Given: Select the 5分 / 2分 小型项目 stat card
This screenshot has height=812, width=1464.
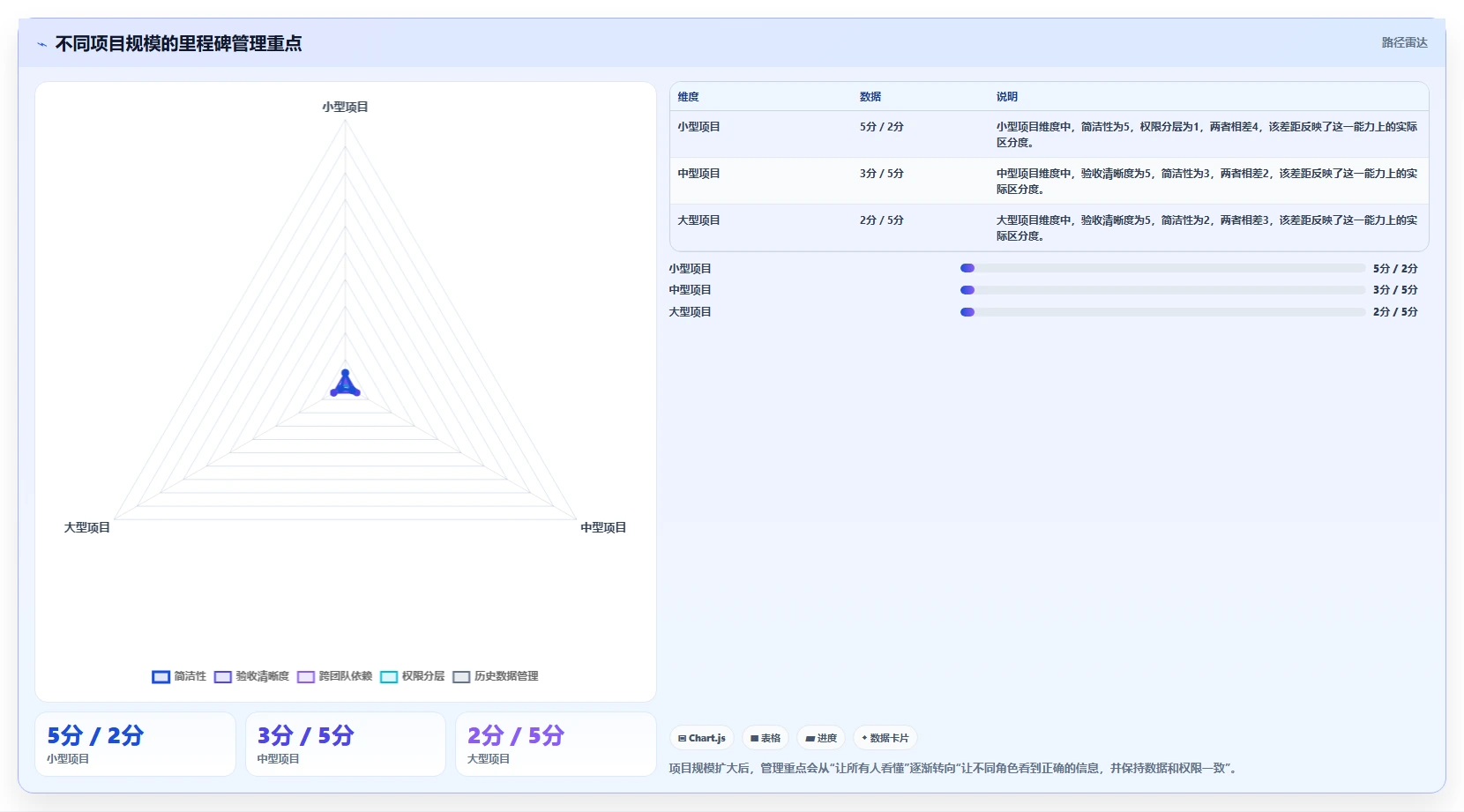Looking at the screenshot, I should tap(135, 744).
